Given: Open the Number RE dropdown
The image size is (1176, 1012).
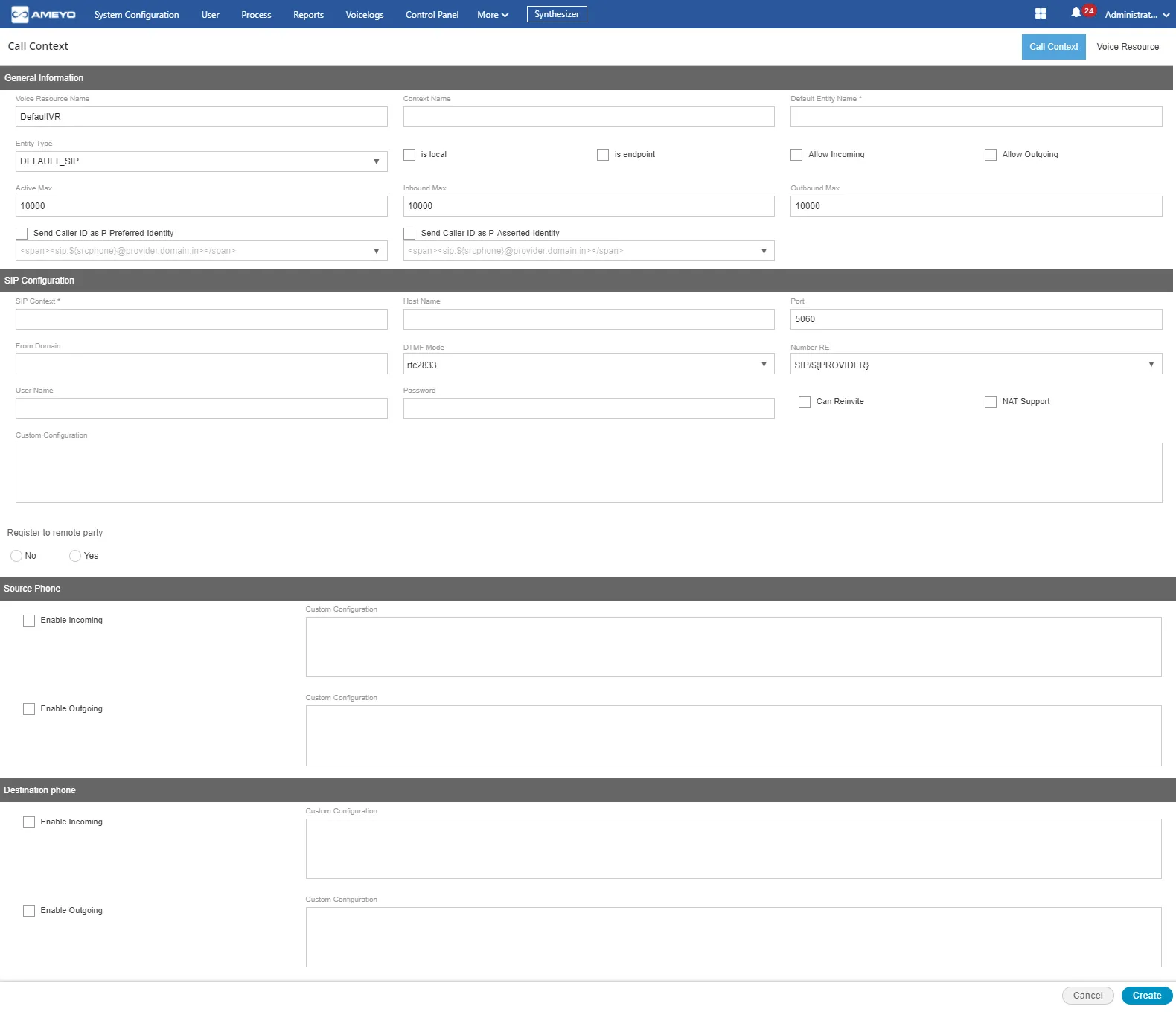Looking at the screenshot, I should tap(976, 365).
